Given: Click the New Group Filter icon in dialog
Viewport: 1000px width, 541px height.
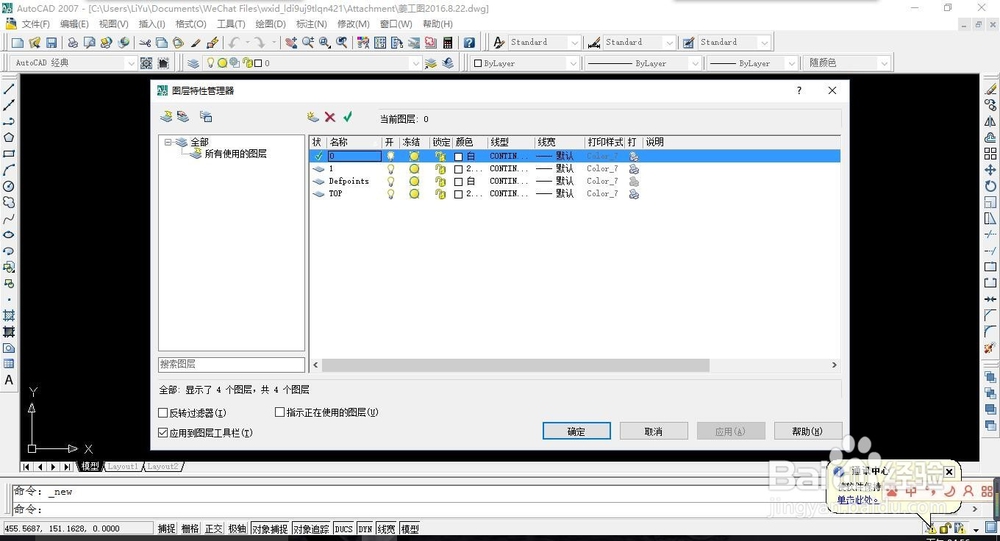Looking at the screenshot, I should click(x=183, y=117).
